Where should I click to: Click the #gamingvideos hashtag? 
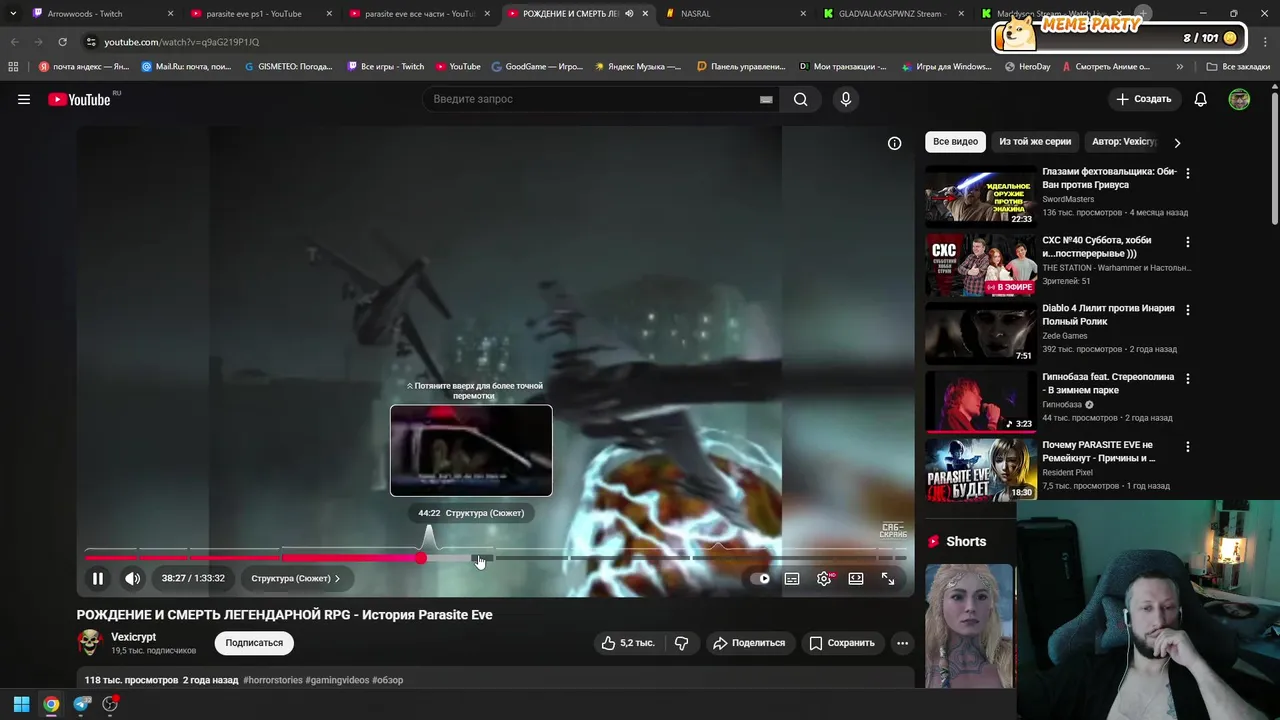pos(337,680)
